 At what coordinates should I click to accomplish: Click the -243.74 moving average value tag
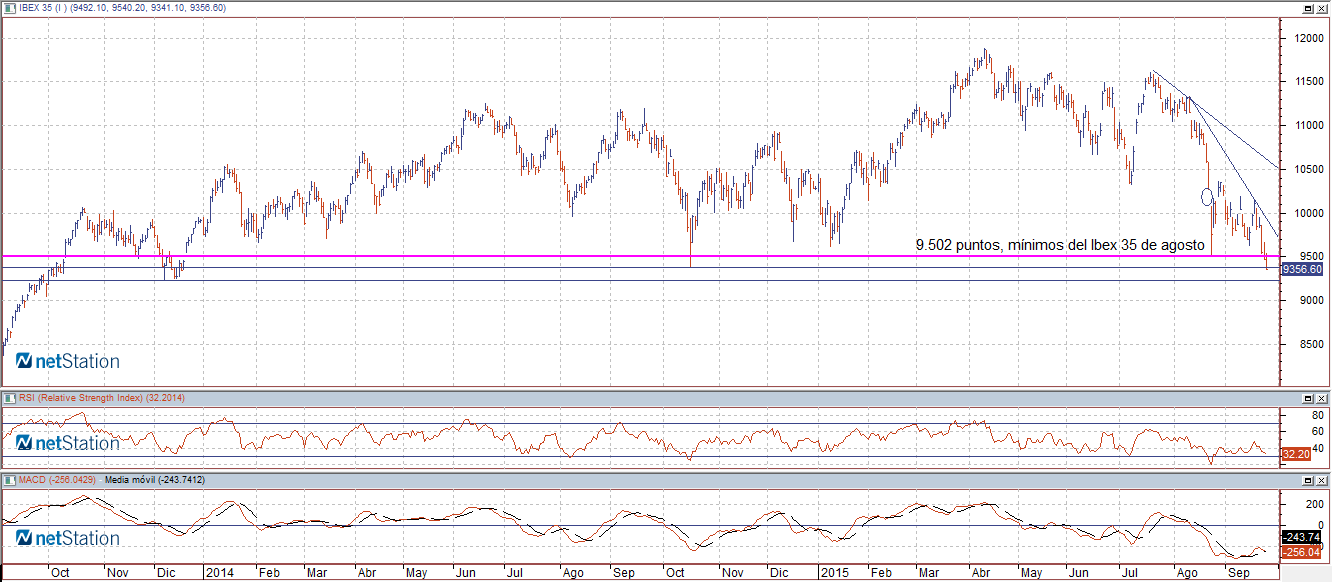[x=1301, y=537]
